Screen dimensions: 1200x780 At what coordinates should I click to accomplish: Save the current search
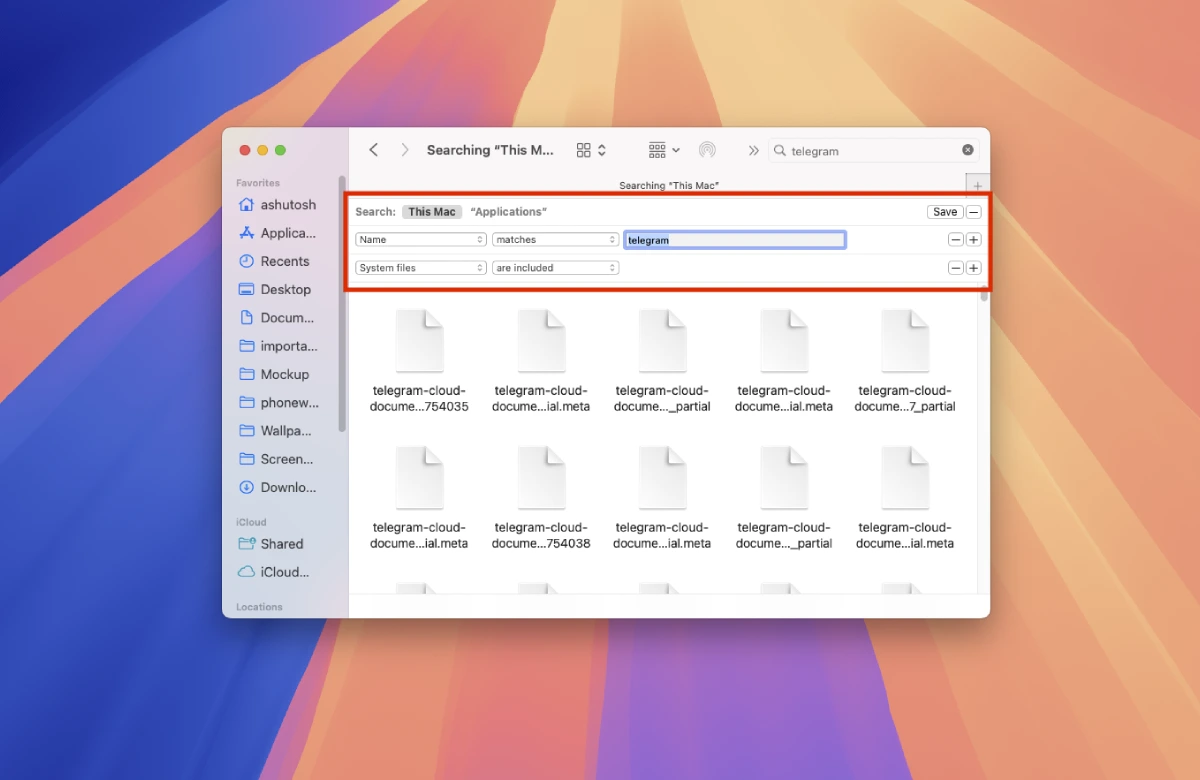click(x=945, y=212)
